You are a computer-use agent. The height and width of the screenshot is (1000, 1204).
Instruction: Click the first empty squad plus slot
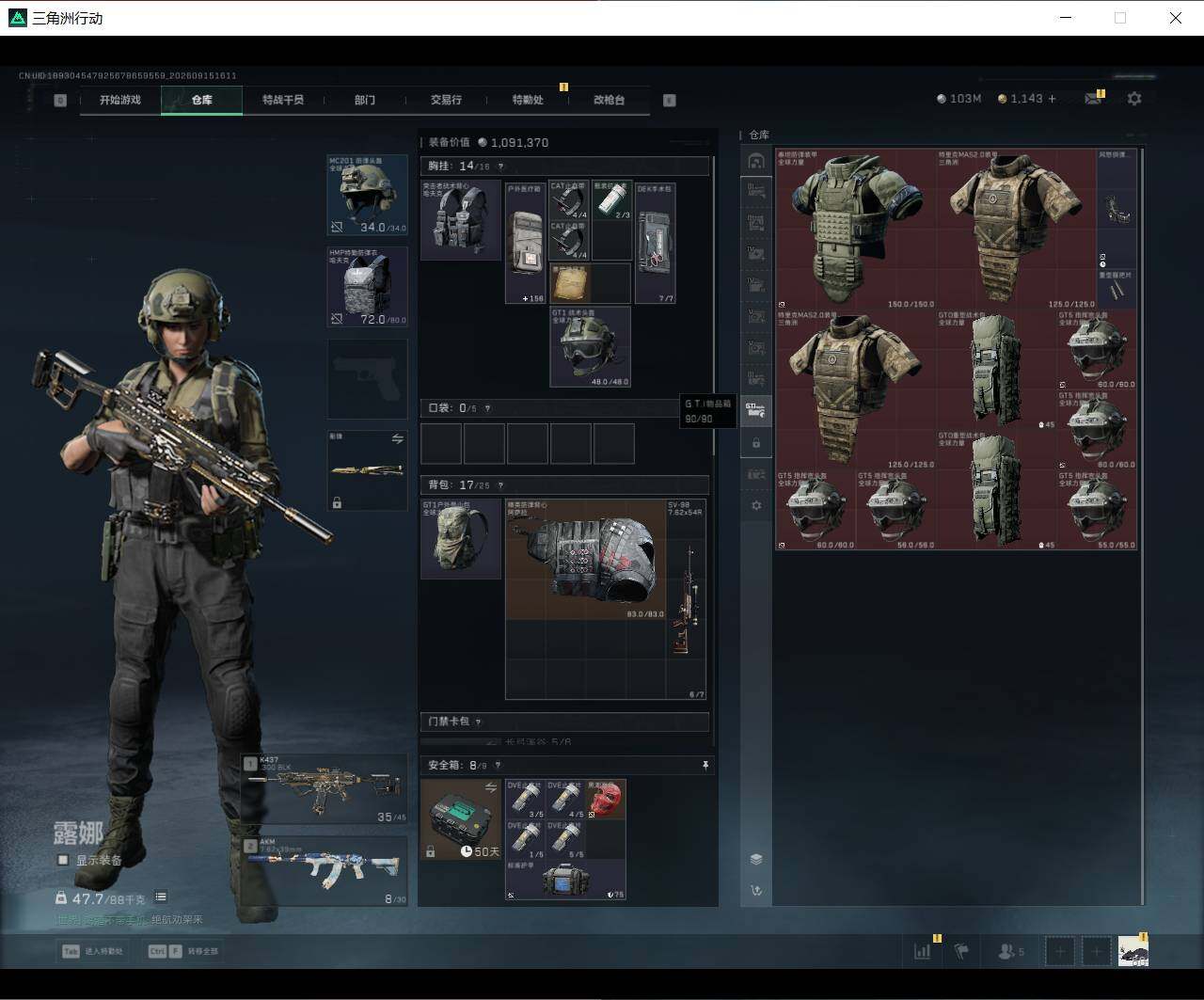[1060, 951]
